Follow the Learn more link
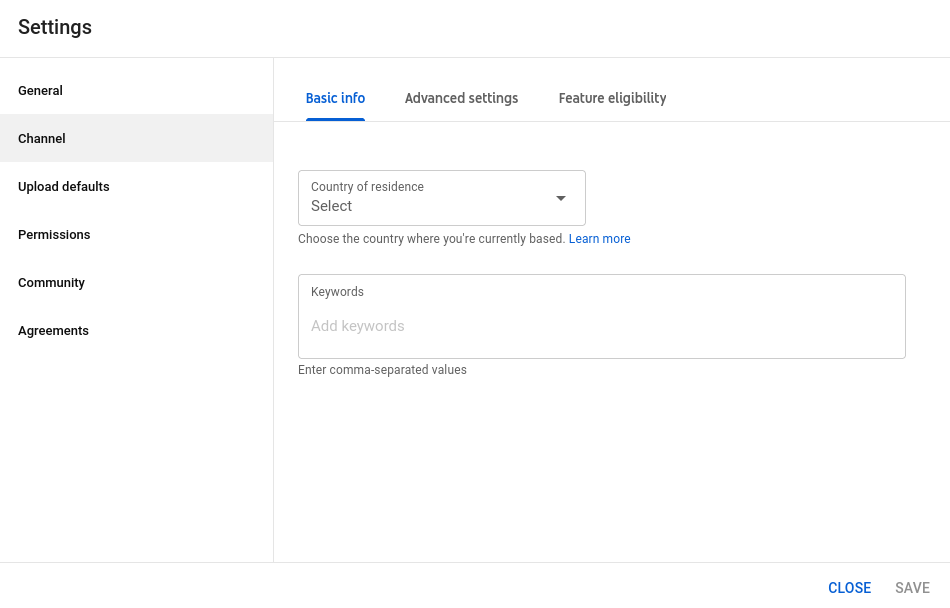 (x=599, y=239)
